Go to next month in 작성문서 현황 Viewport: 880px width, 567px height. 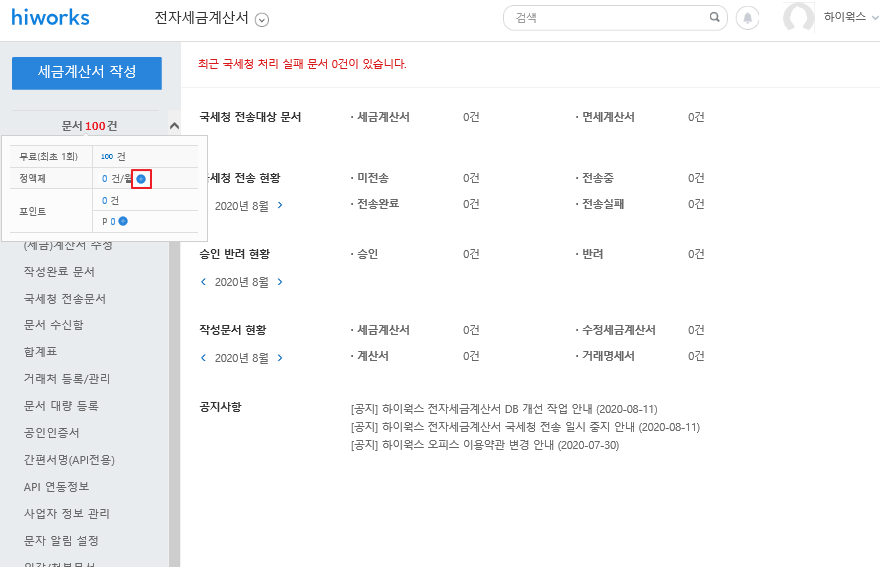pyautogui.click(x=280, y=358)
